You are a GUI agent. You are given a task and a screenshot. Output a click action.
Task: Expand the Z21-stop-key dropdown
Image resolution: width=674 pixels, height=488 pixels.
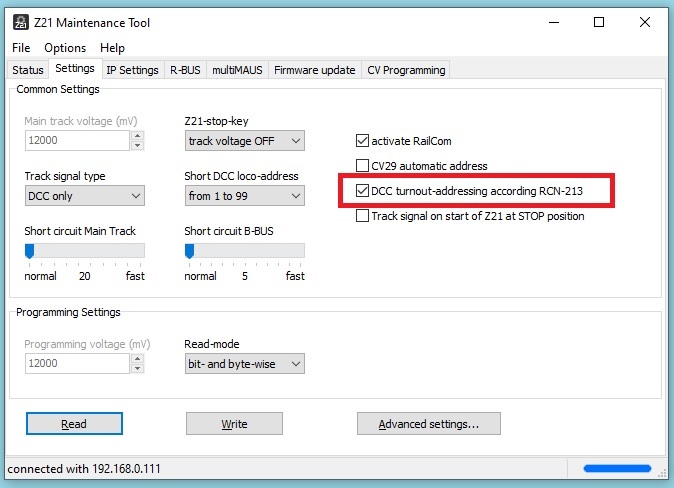click(x=244, y=141)
